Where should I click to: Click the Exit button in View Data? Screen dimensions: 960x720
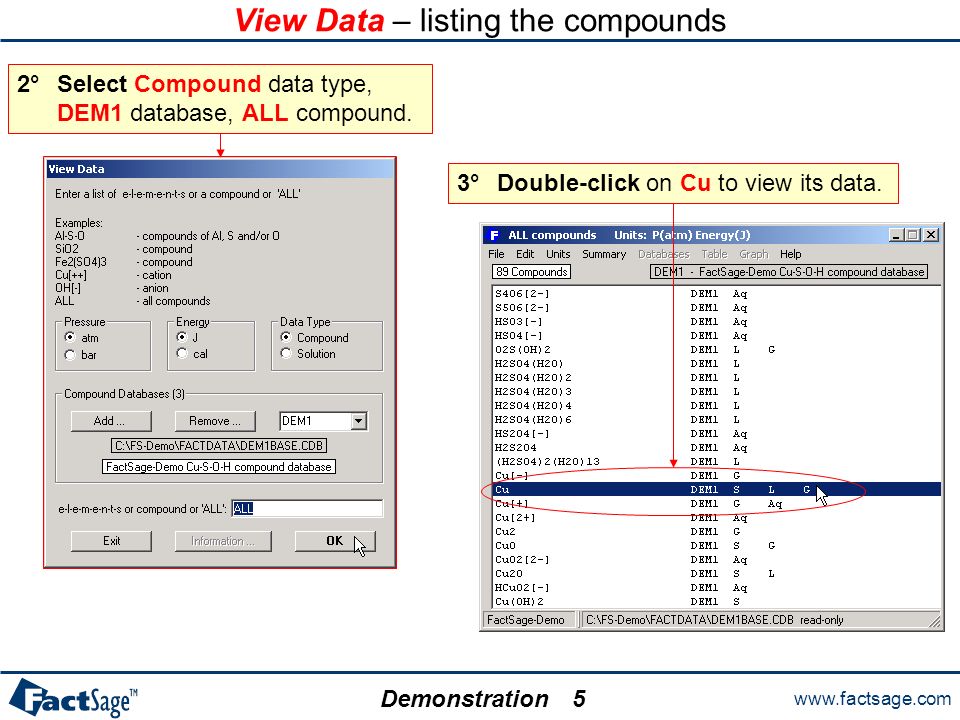pyautogui.click(x=111, y=541)
